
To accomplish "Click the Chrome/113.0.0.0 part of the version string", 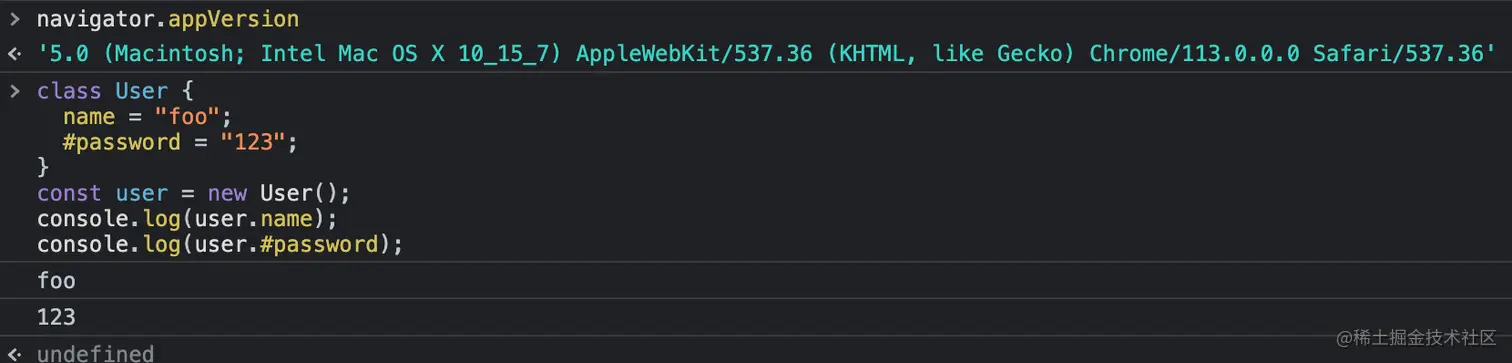I will [1195, 53].
